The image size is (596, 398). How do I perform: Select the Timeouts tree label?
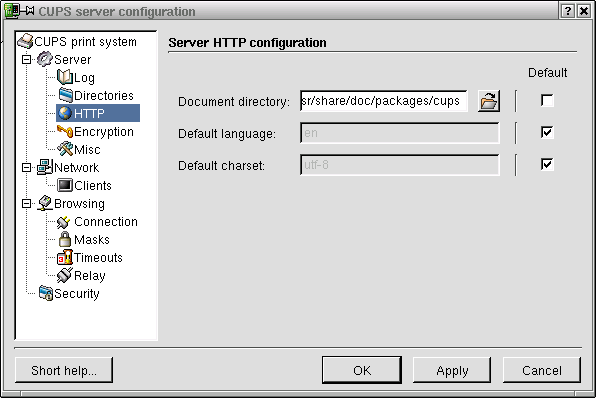coord(98,258)
